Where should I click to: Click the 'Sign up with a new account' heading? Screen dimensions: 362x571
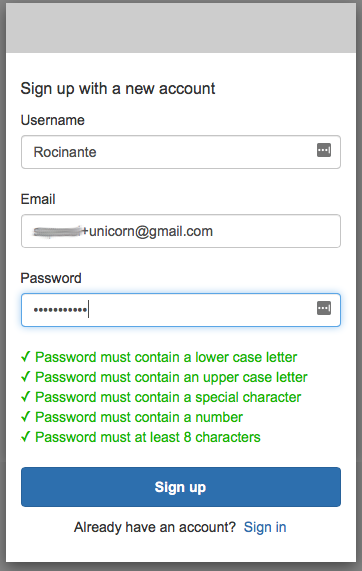click(118, 88)
